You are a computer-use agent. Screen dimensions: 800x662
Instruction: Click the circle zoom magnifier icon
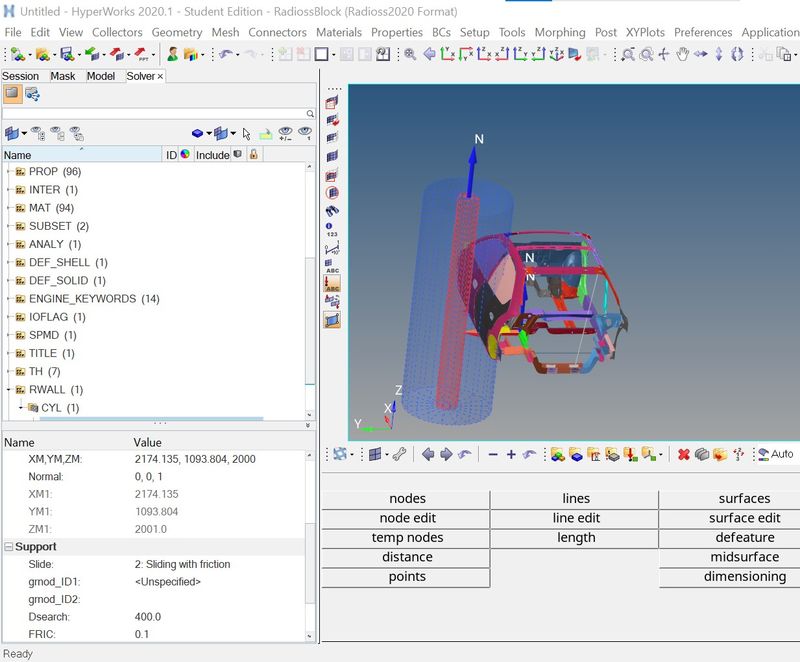[646, 54]
